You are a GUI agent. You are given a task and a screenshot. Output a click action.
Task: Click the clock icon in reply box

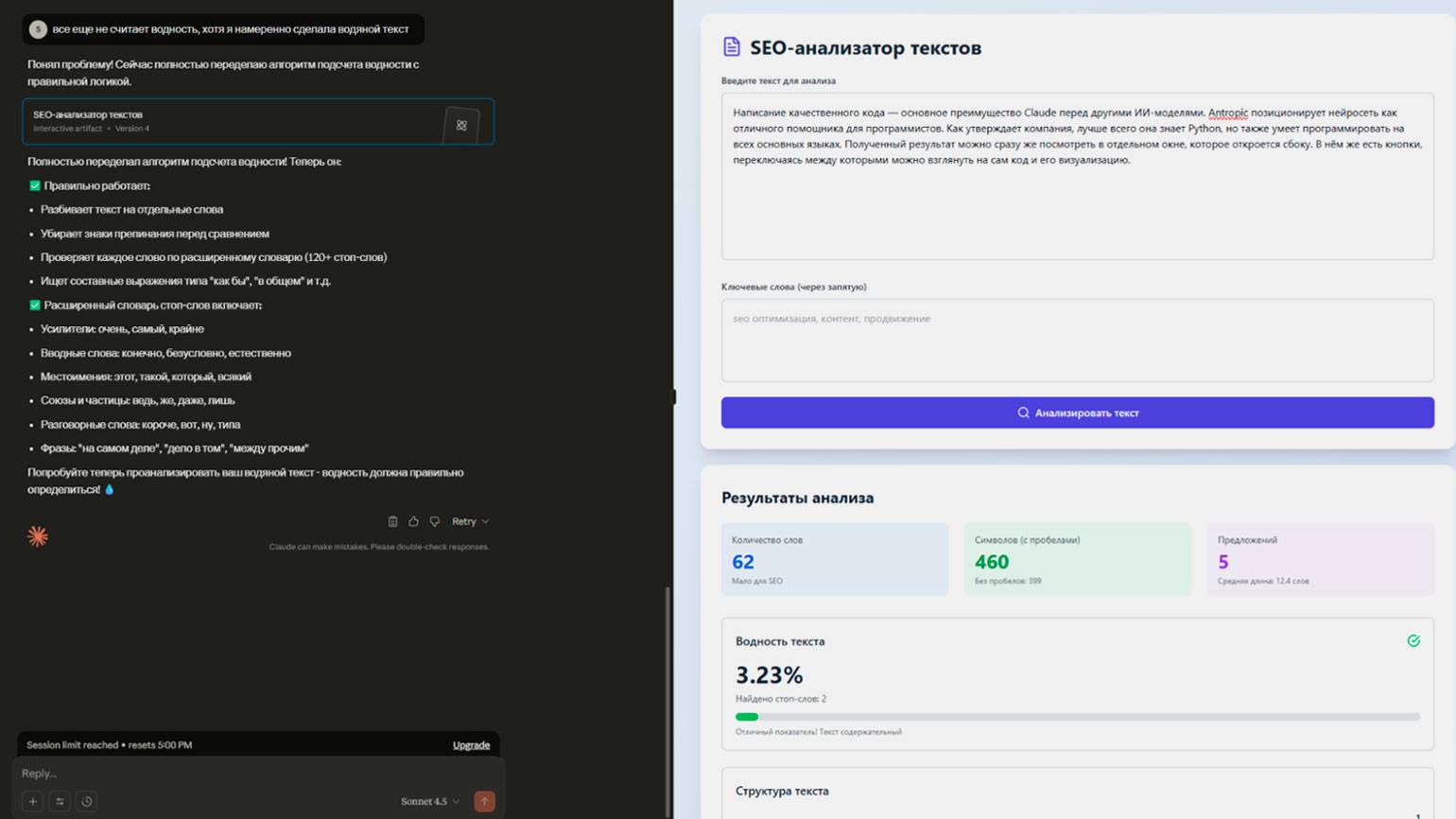[x=87, y=801]
